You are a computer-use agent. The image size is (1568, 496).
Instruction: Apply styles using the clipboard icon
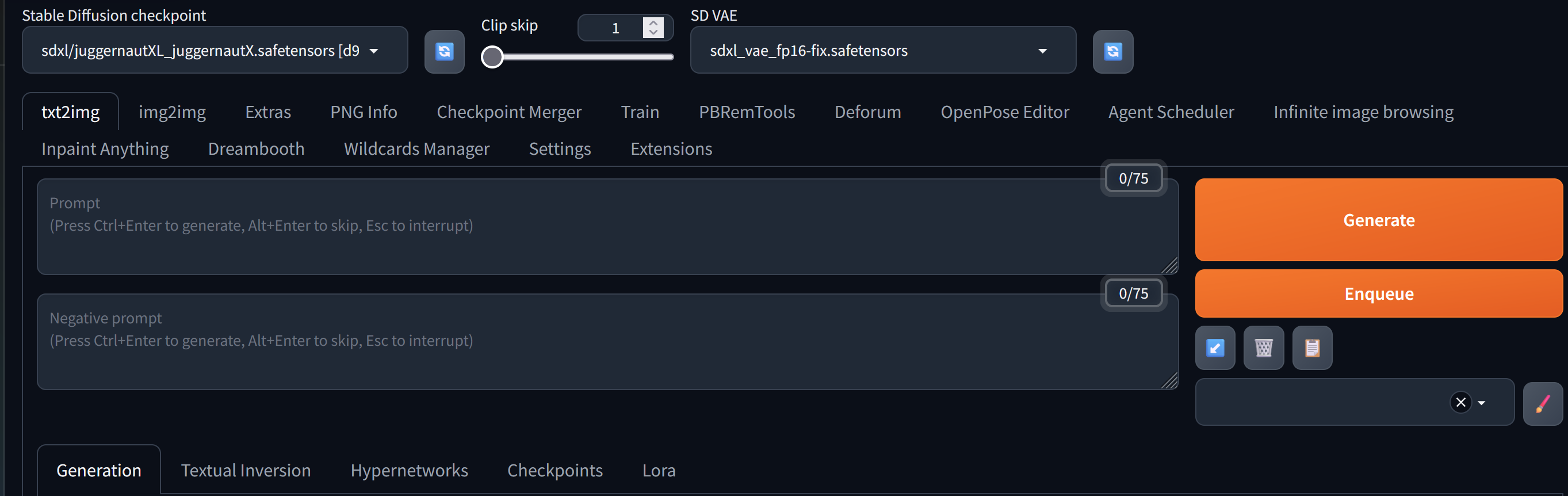click(1311, 348)
